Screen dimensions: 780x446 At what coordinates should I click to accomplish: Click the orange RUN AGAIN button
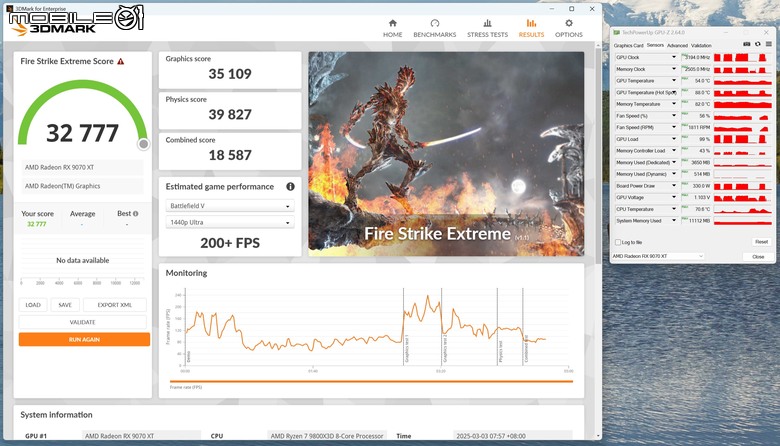84,340
